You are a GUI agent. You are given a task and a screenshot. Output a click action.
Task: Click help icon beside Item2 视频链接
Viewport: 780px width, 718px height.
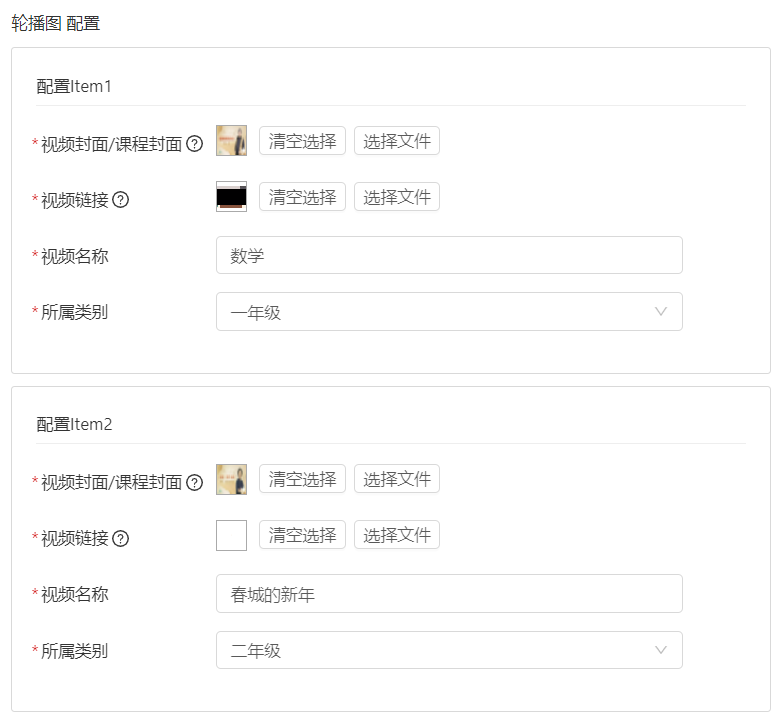[120, 539]
